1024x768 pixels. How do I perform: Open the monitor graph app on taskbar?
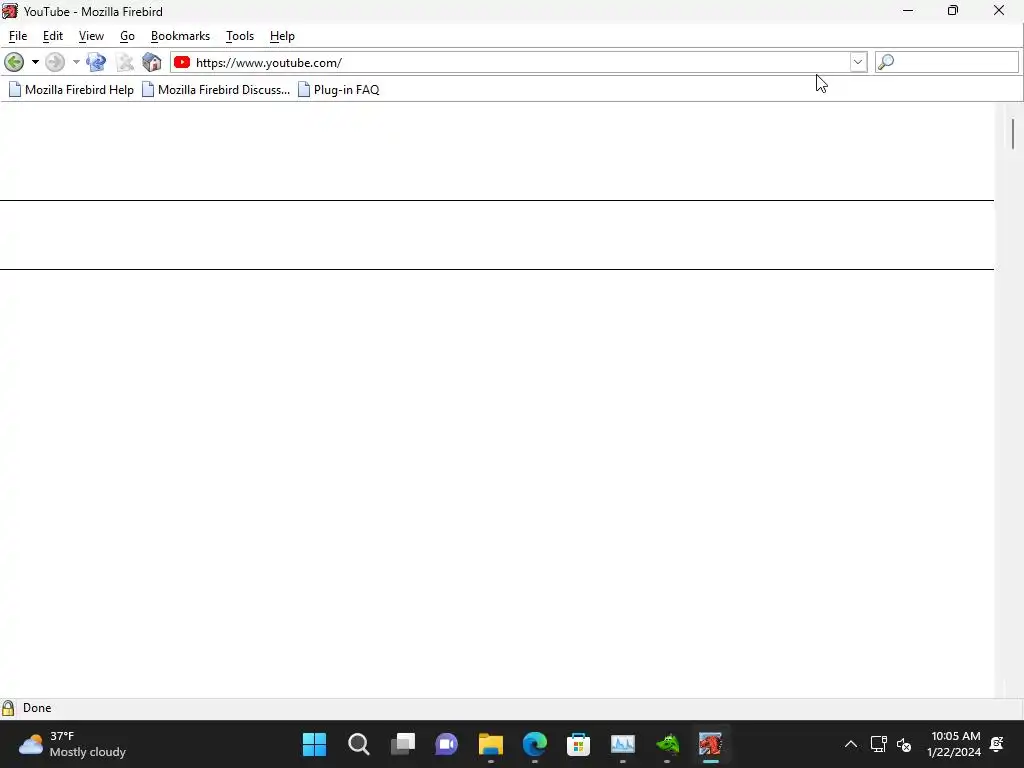click(x=622, y=744)
